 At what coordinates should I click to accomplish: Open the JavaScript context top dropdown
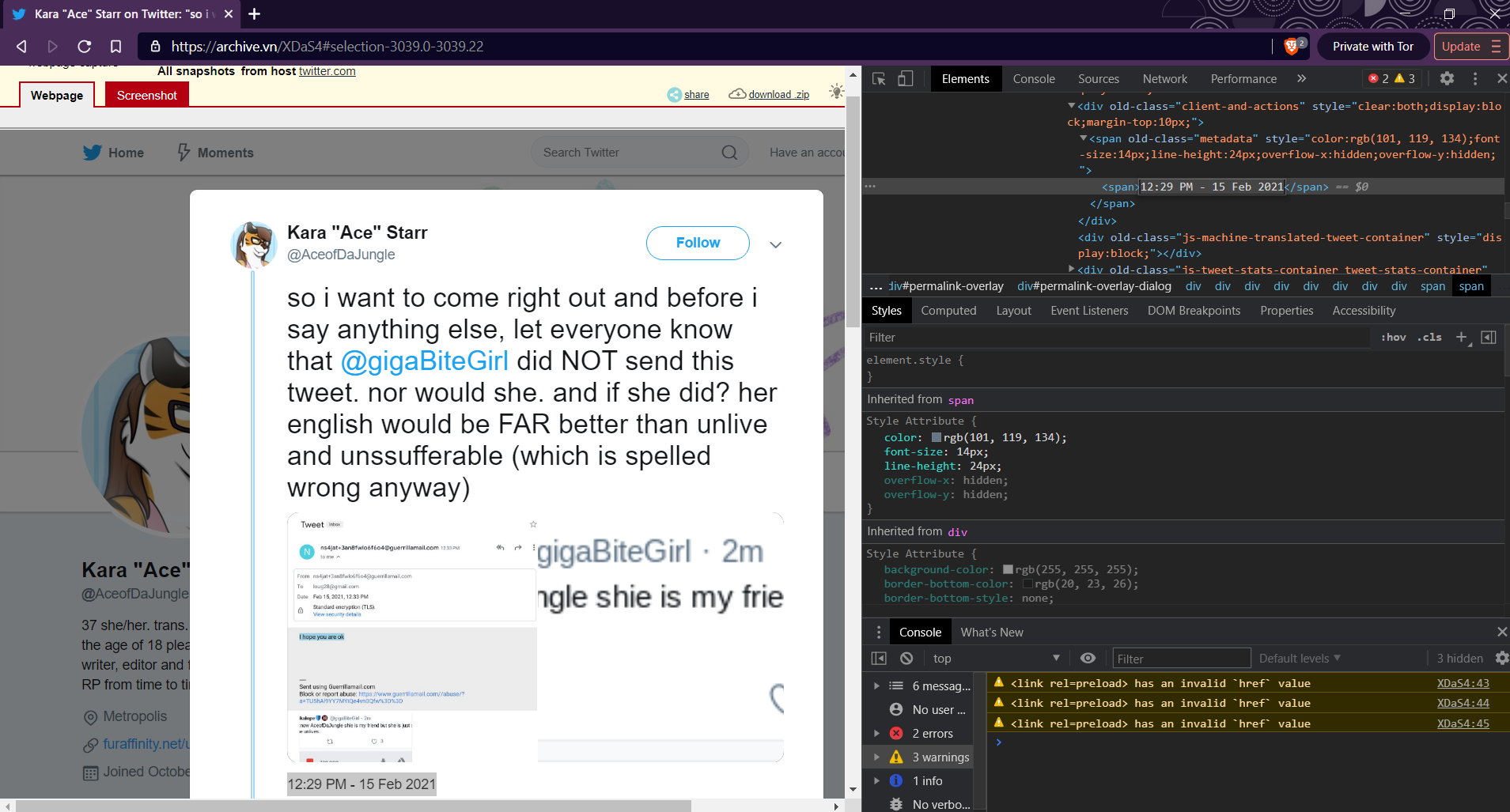(x=996, y=659)
